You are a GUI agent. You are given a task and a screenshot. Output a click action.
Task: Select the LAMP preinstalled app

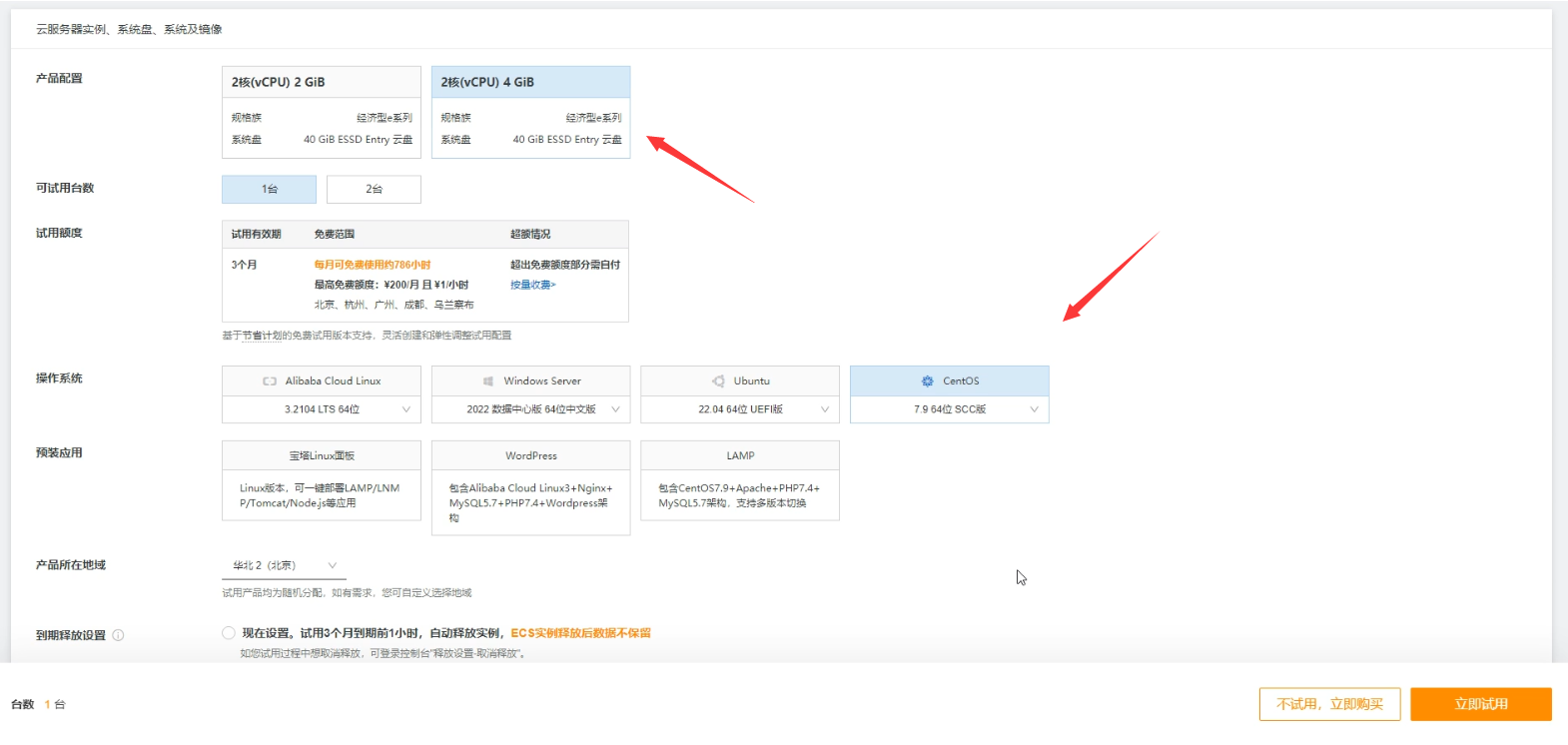coord(740,480)
